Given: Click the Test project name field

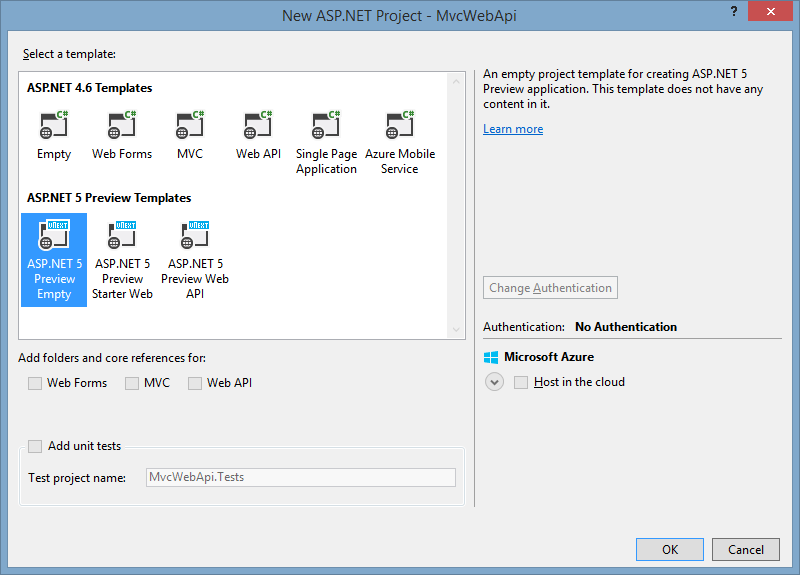Looking at the screenshot, I should click(x=301, y=478).
